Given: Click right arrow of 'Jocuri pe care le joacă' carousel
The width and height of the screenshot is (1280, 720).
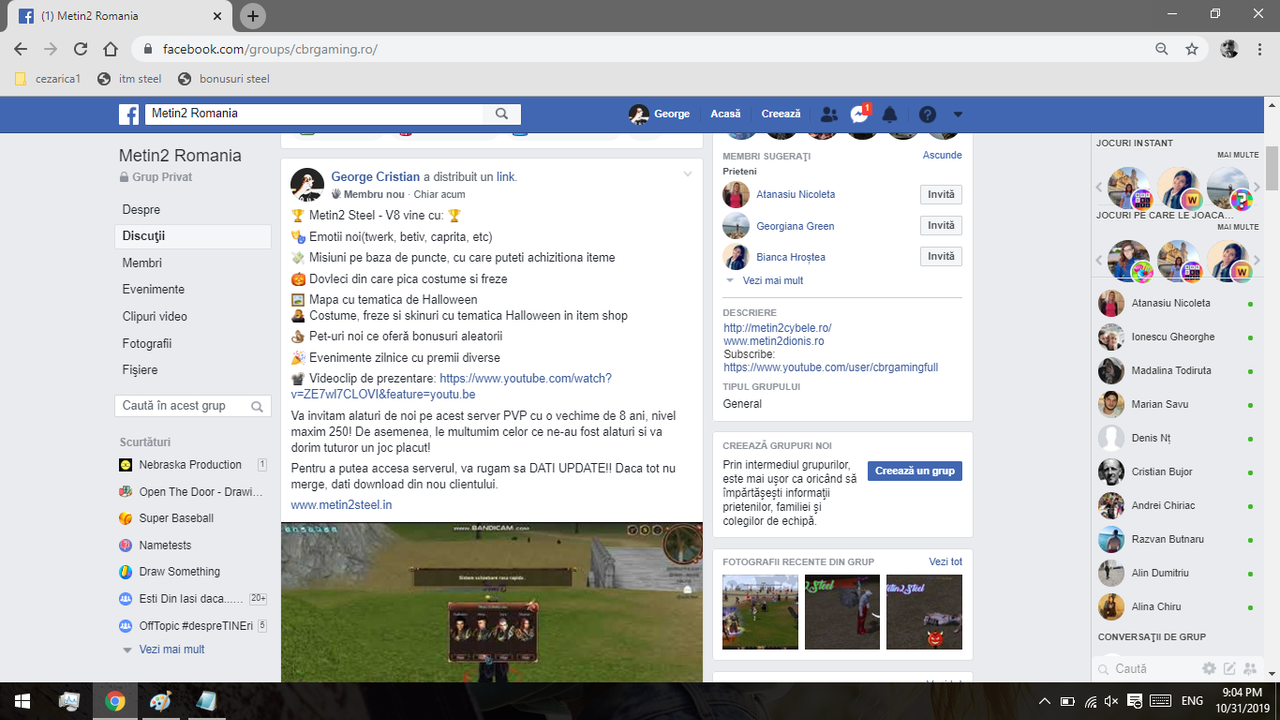Looking at the screenshot, I should click(x=1257, y=262).
